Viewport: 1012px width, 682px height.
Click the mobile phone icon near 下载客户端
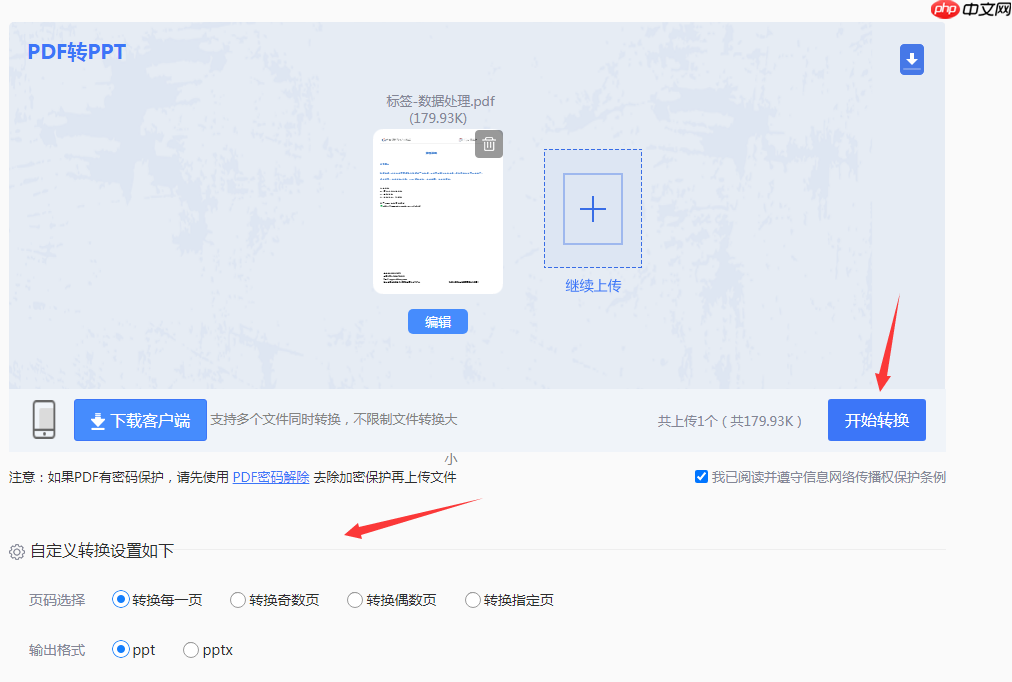coord(44,419)
